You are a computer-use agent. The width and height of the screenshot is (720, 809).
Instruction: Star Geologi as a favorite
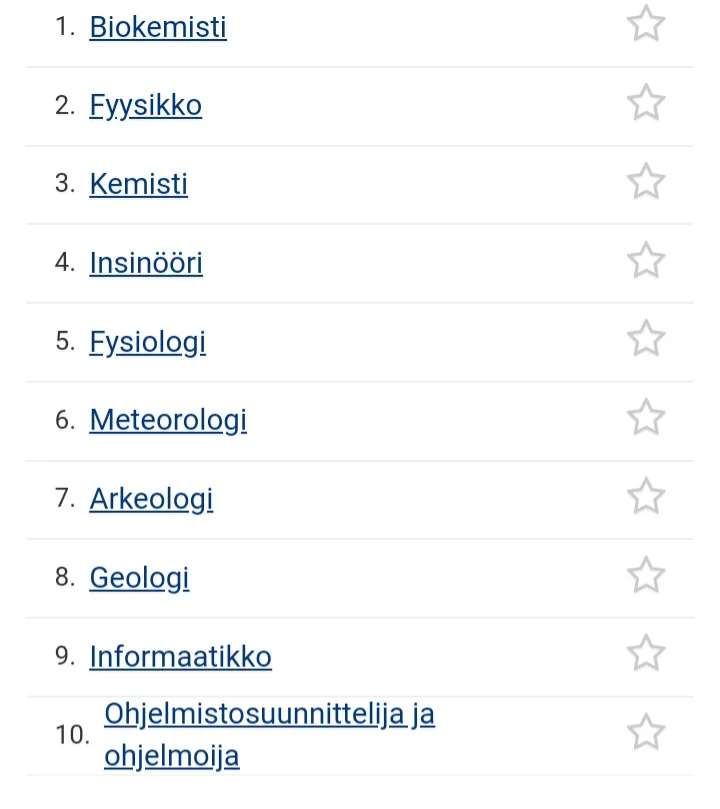(645, 575)
